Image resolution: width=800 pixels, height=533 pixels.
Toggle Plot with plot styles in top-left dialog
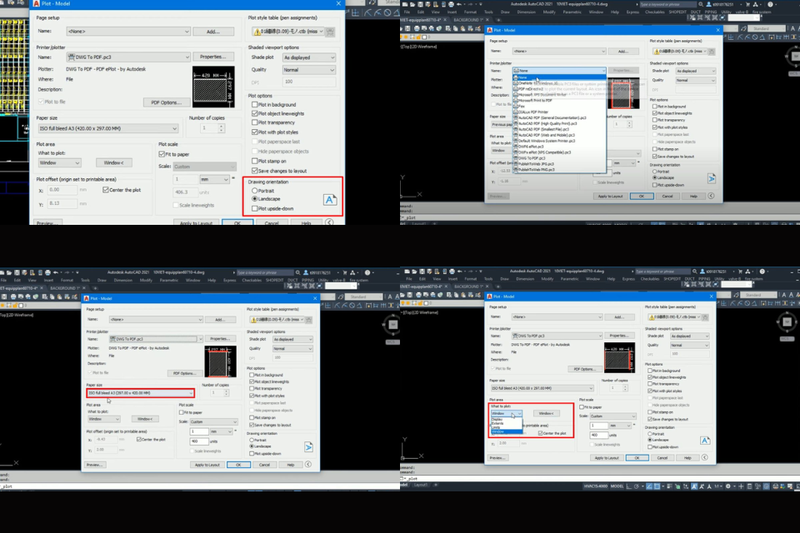(255, 132)
